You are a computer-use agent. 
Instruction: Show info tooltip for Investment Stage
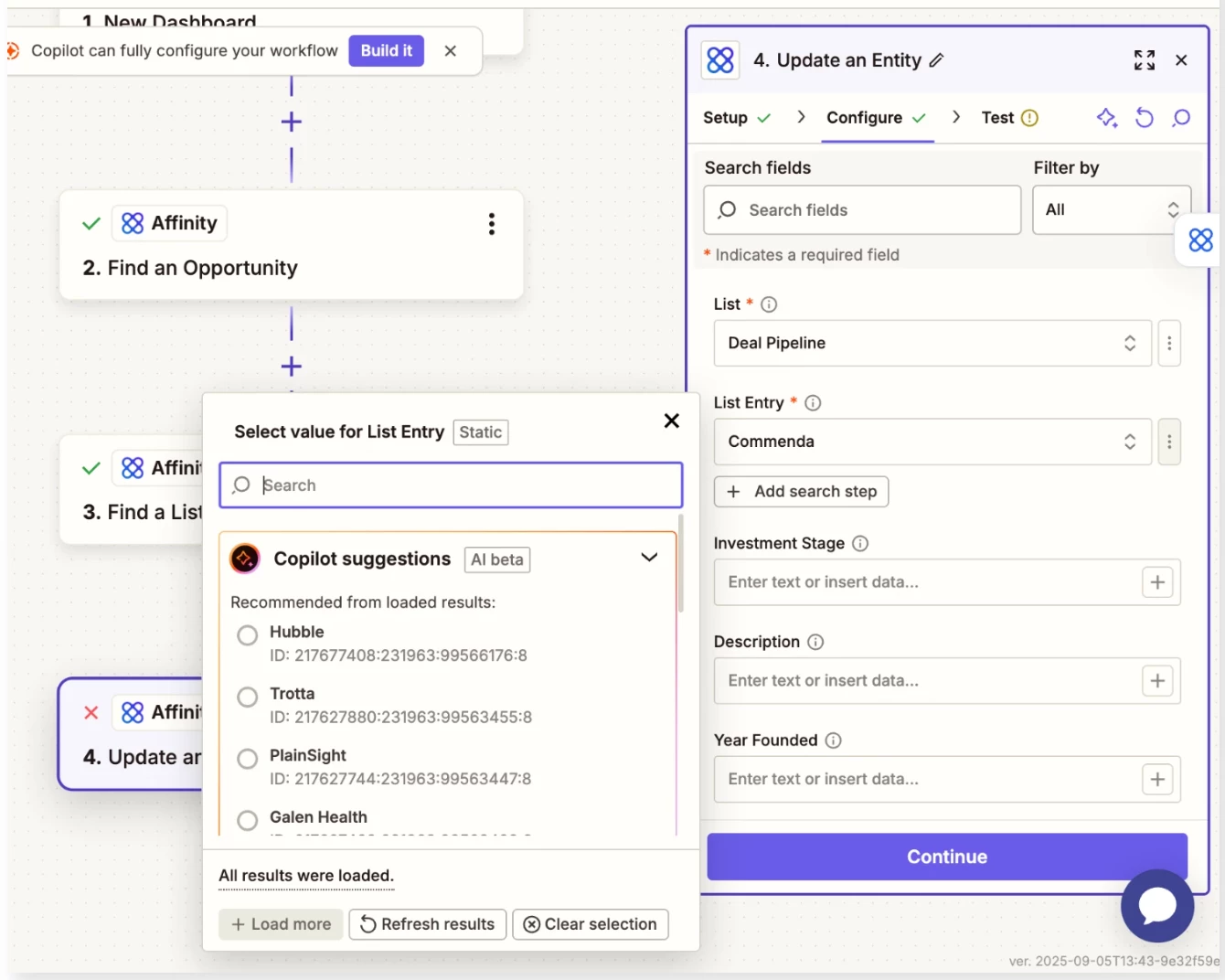tap(860, 544)
